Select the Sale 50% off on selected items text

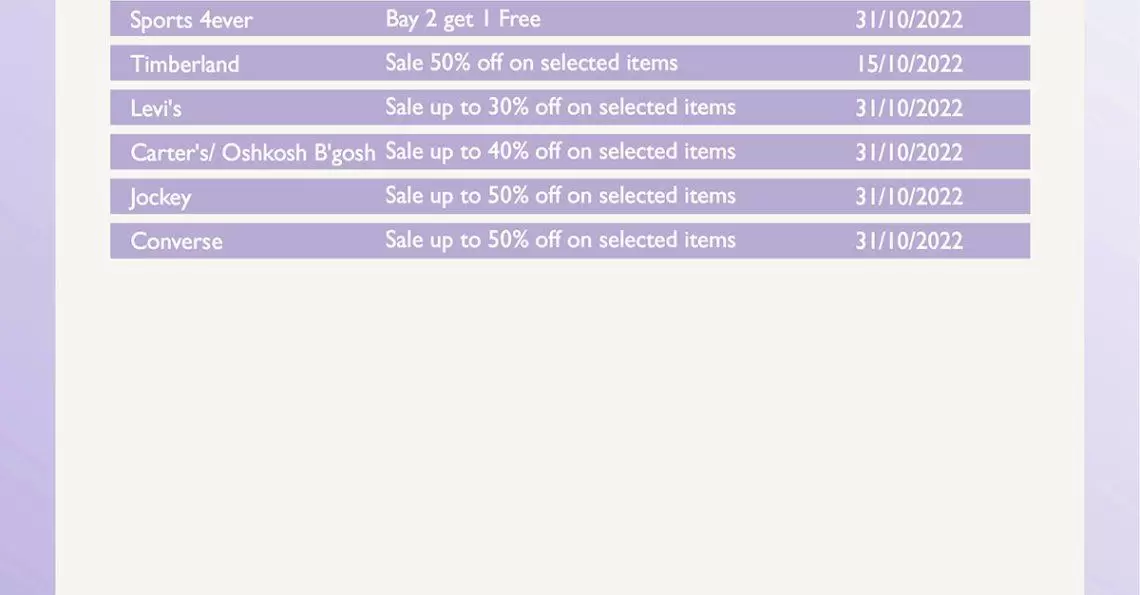531,63
